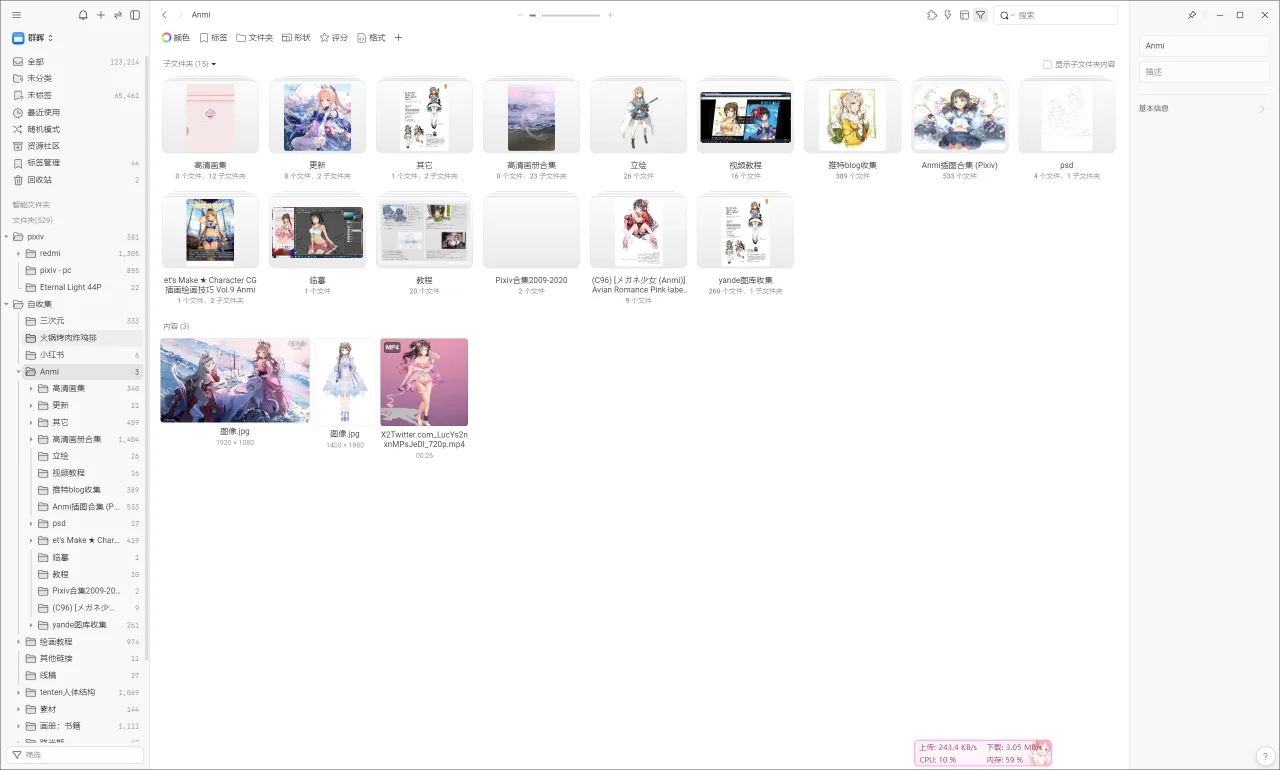Expand the 绘画教程 folder arrow
This screenshot has height=770, width=1280.
pos(18,642)
